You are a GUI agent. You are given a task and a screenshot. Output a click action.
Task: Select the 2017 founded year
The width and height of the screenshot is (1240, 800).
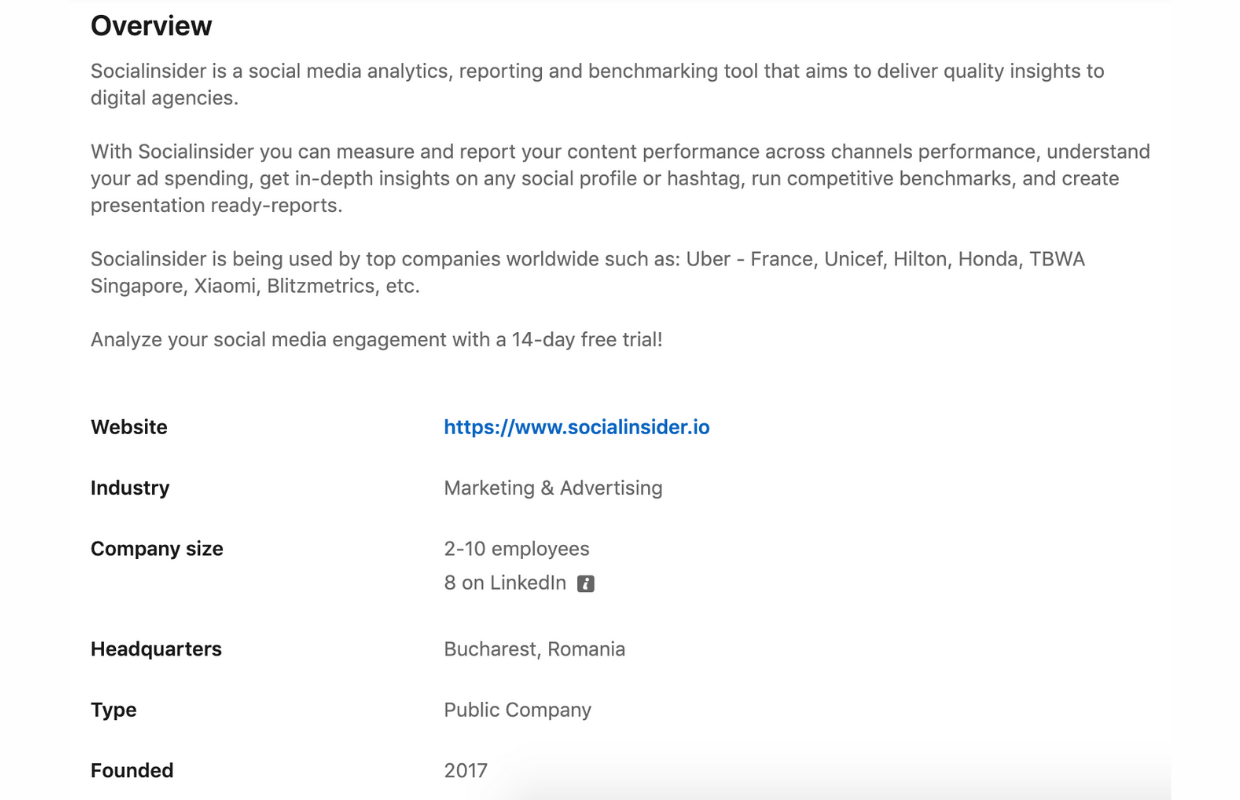466,771
